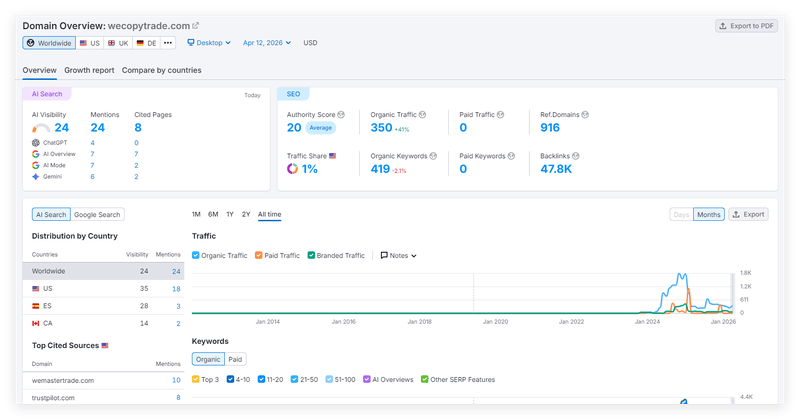This screenshot has height=419, width=800.
Task: Open more countries ellipsis button
Action: point(168,43)
